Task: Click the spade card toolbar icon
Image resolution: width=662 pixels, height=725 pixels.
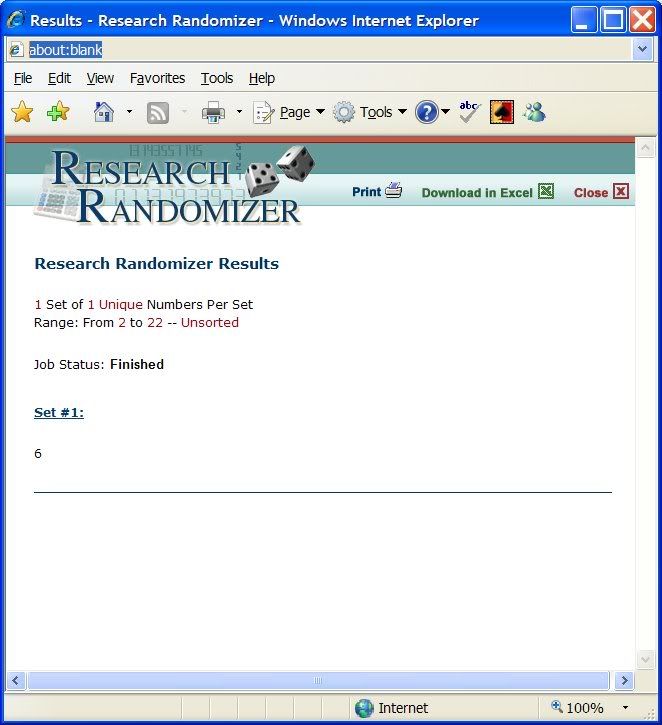Action: coord(502,112)
